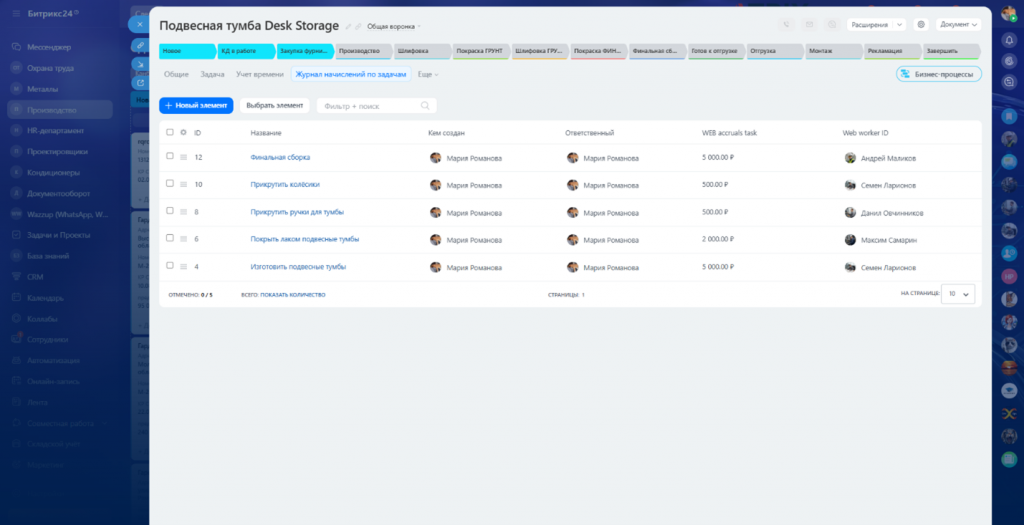Open row menu for item 6

coord(184,240)
